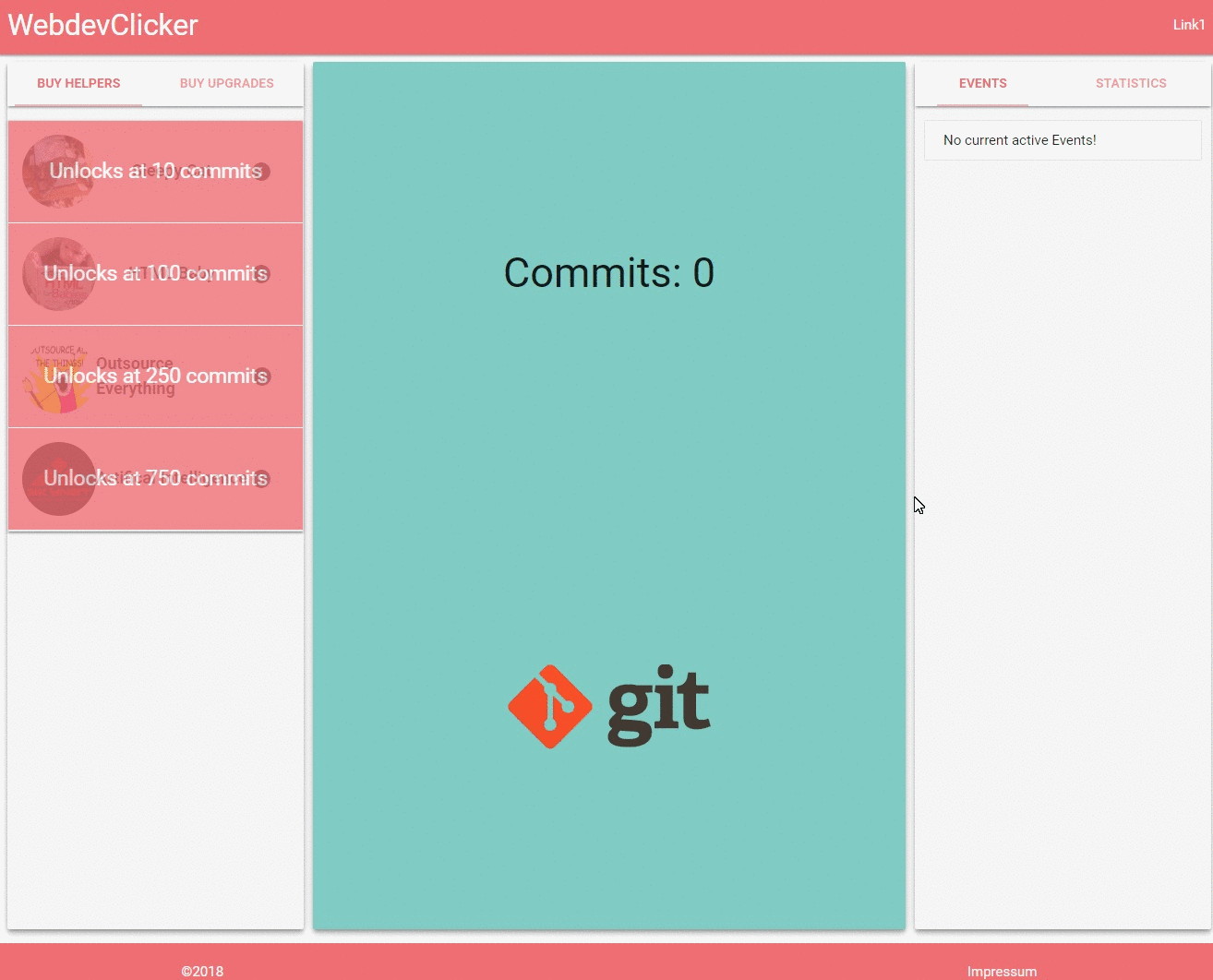
Task: Click the 'Unlocks at 250 commits' label
Action: [155, 376]
